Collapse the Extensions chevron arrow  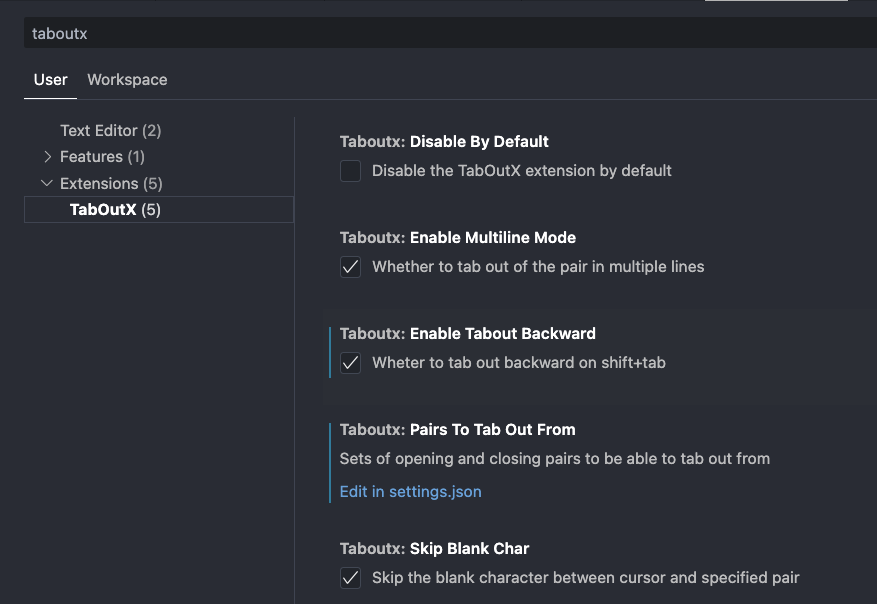[47, 184]
